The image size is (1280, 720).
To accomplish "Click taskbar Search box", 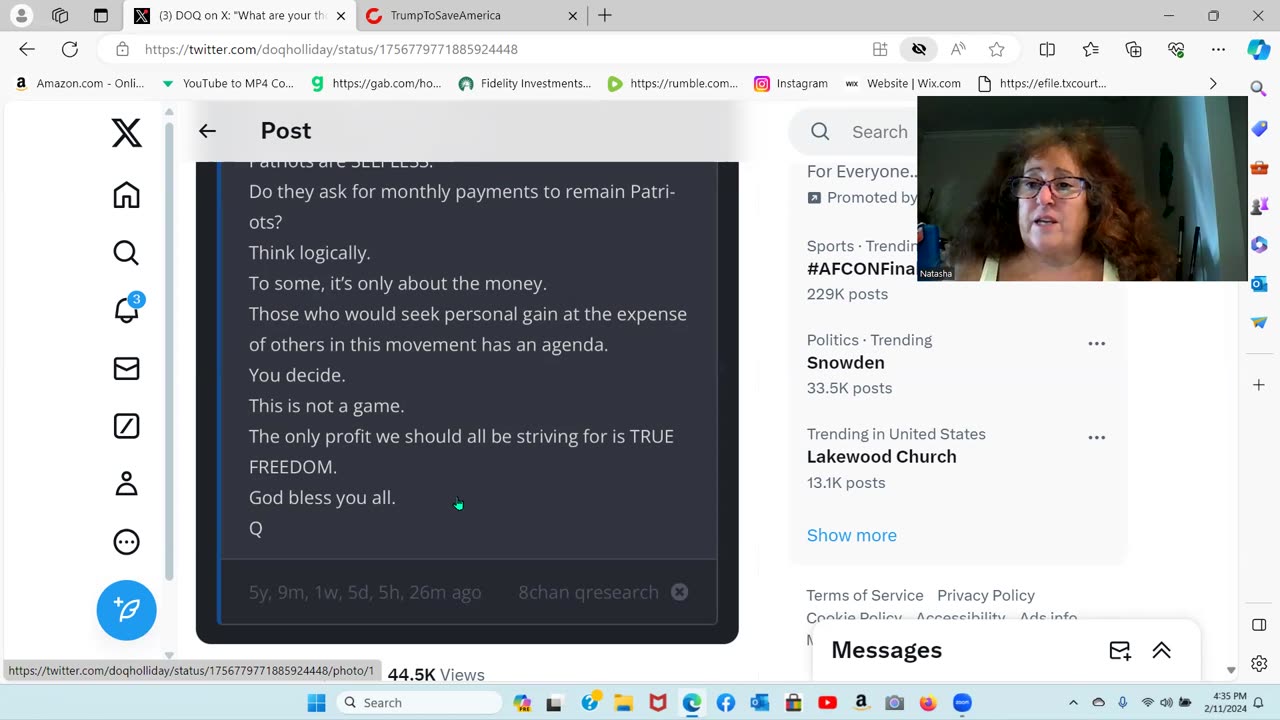I will click(x=419, y=703).
